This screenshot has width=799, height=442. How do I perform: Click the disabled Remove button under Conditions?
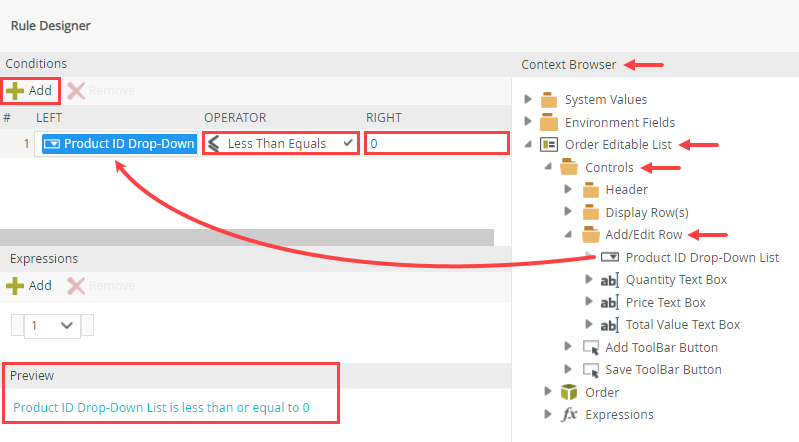click(x=101, y=91)
